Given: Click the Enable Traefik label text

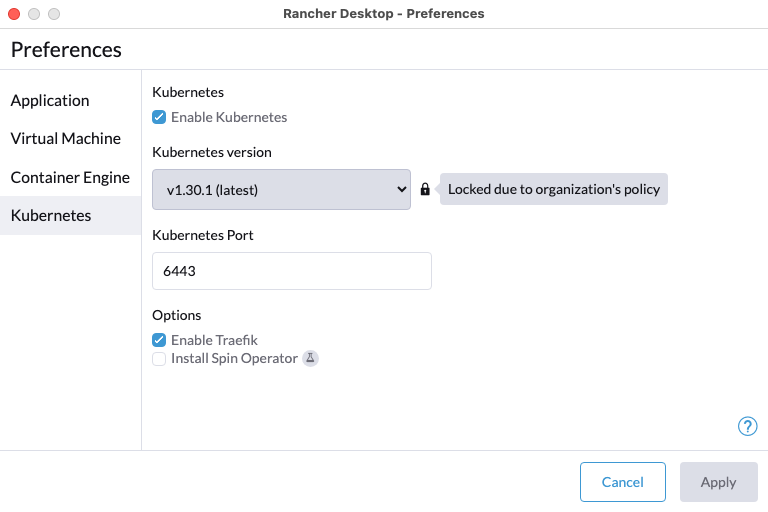Looking at the screenshot, I should [x=214, y=340].
